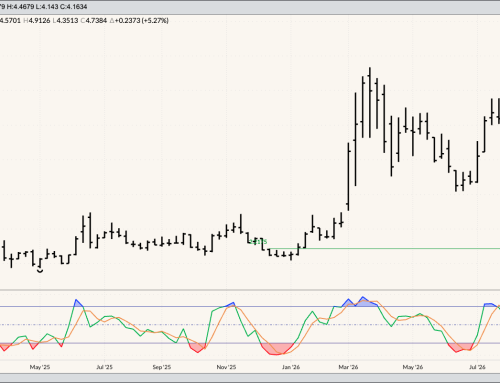Select the upper blue overbought line in oscillator
The height and width of the screenshot is (383, 500).
point(250,306)
